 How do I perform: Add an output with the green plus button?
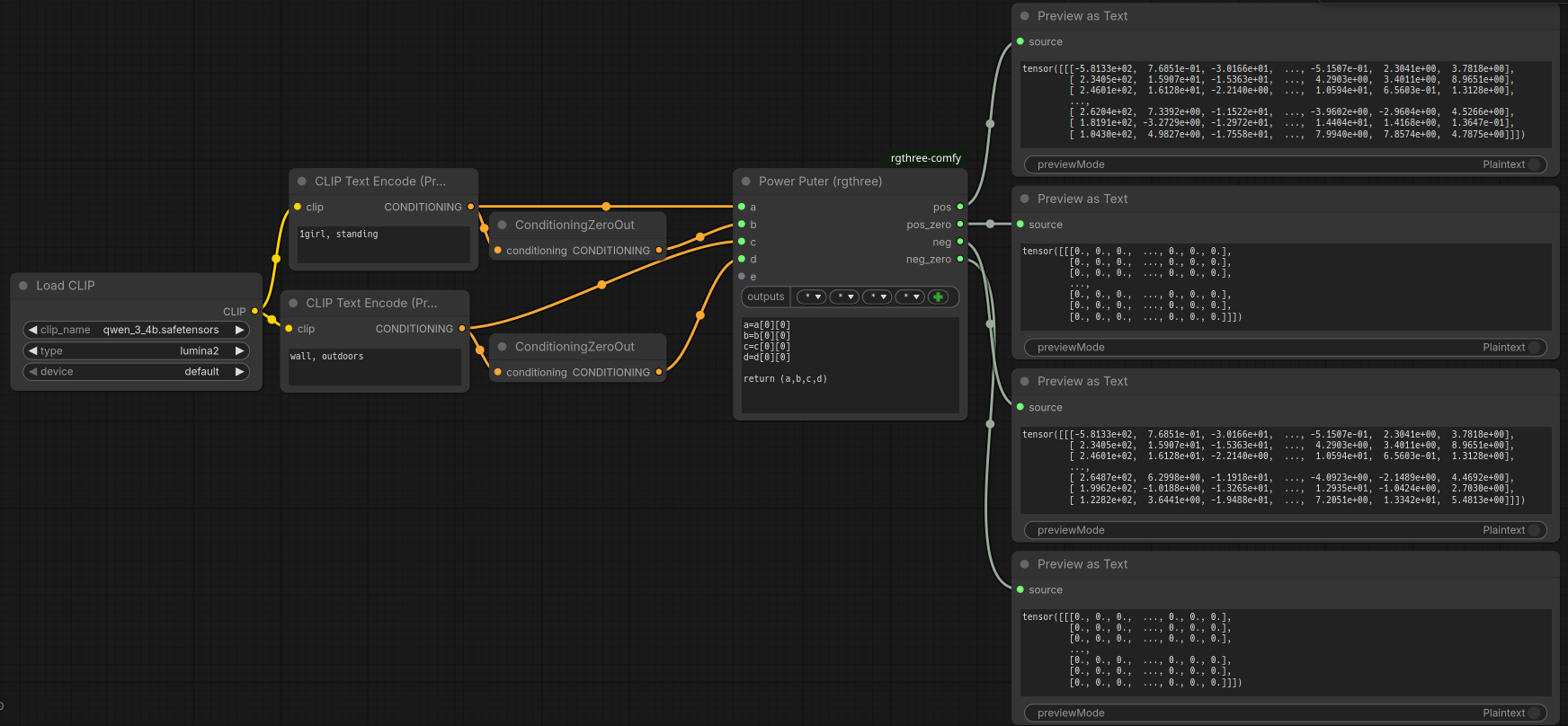point(938,297)
